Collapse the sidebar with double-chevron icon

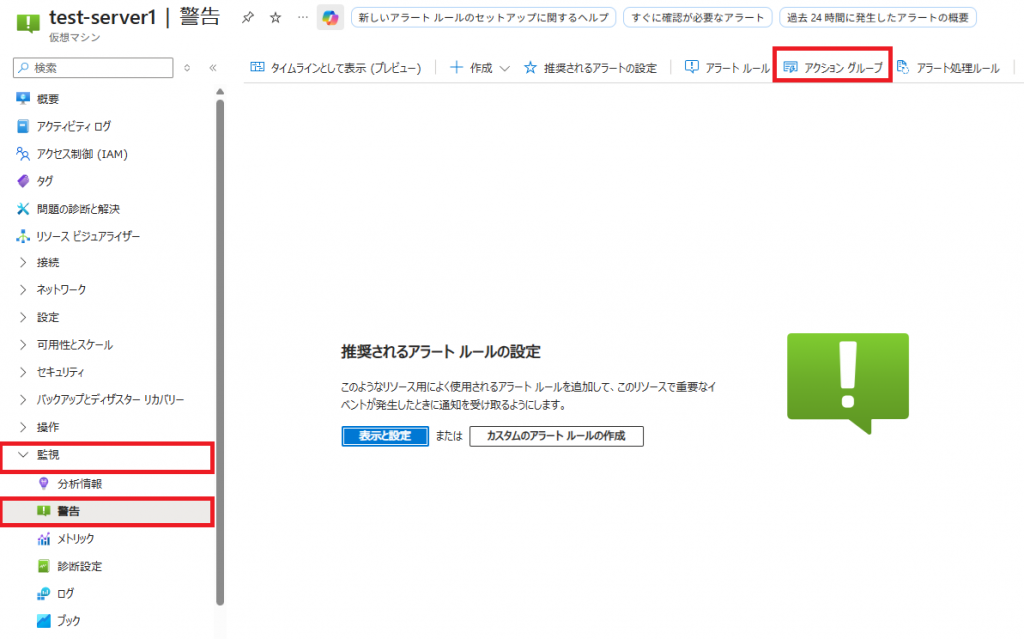click(212, 68)
